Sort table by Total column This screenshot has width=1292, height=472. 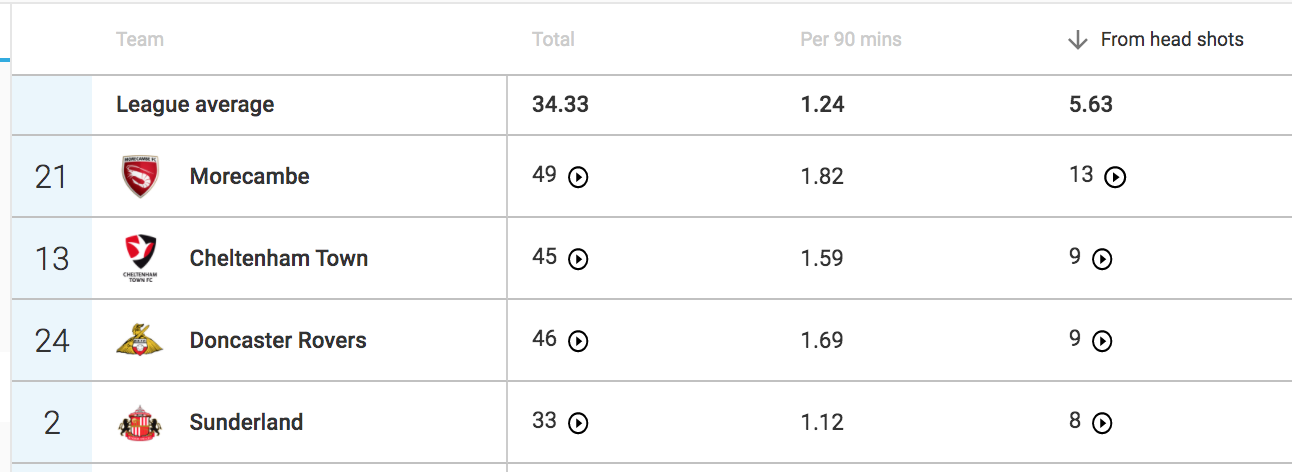(x=553, y=40)
